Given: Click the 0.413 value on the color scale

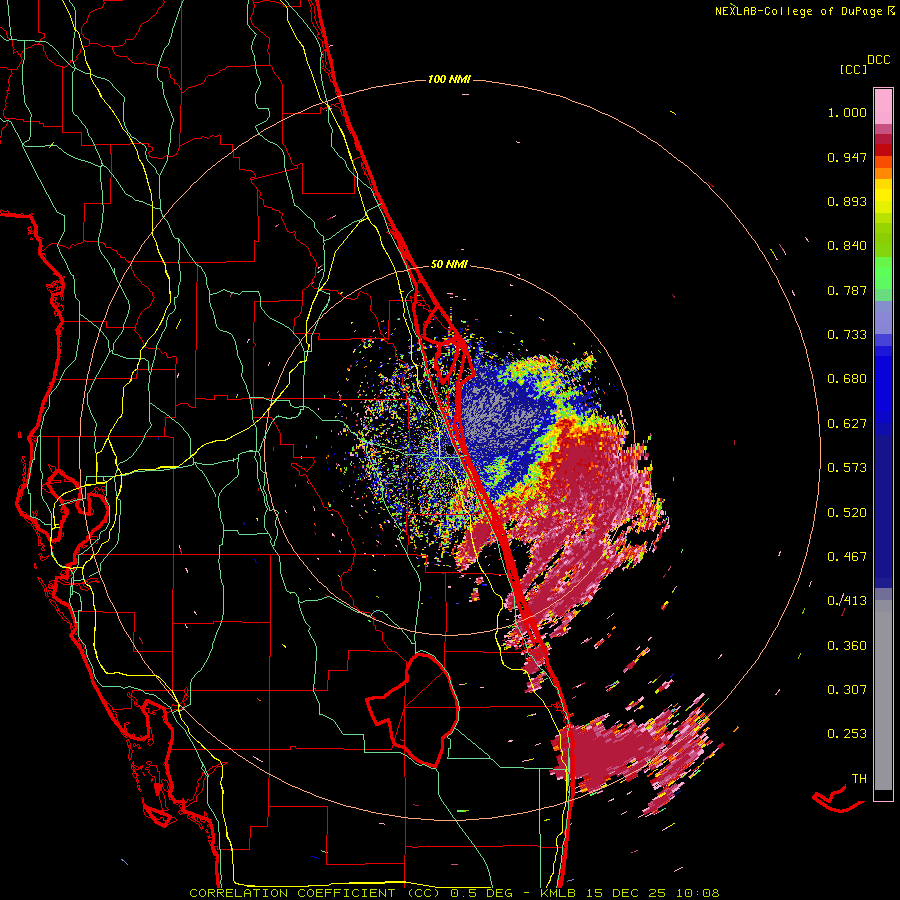Looking at the screenshot, I should pos(847,601).
